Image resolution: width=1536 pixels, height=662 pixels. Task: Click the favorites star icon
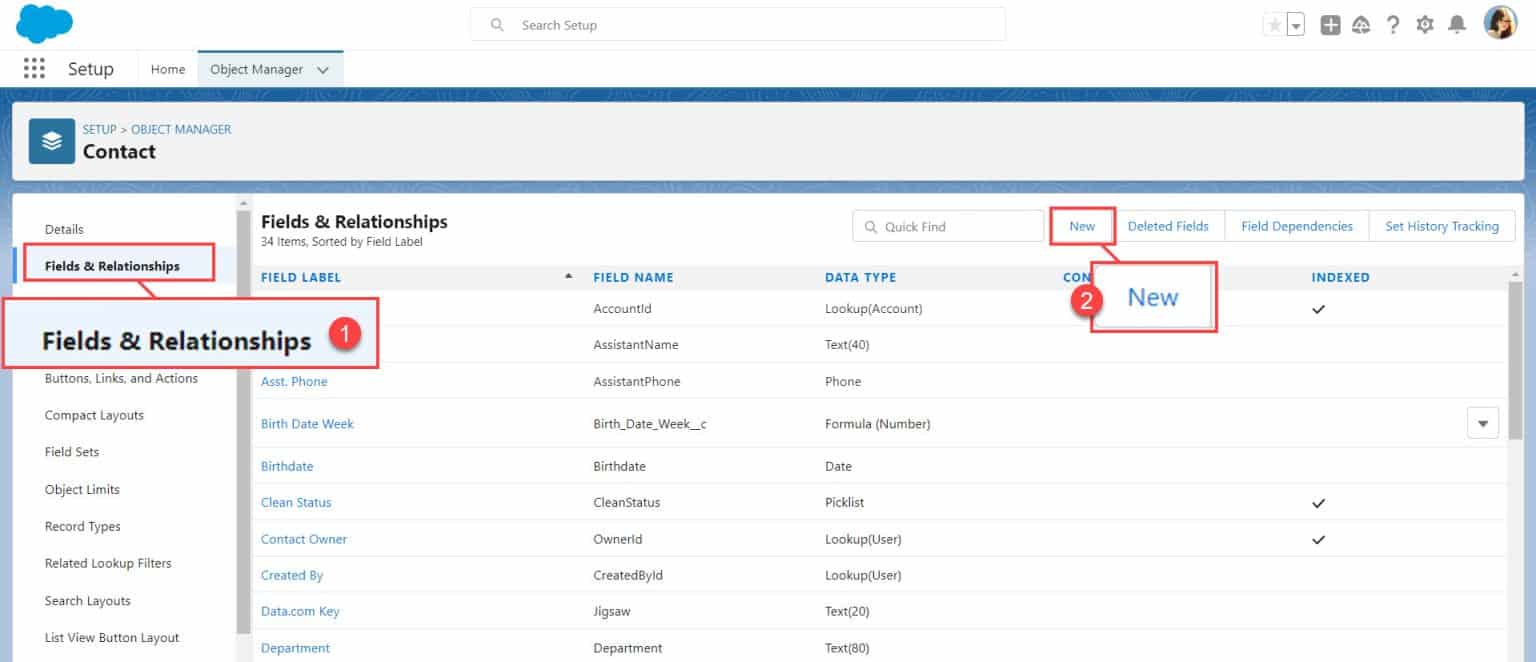pos(1274,26)
